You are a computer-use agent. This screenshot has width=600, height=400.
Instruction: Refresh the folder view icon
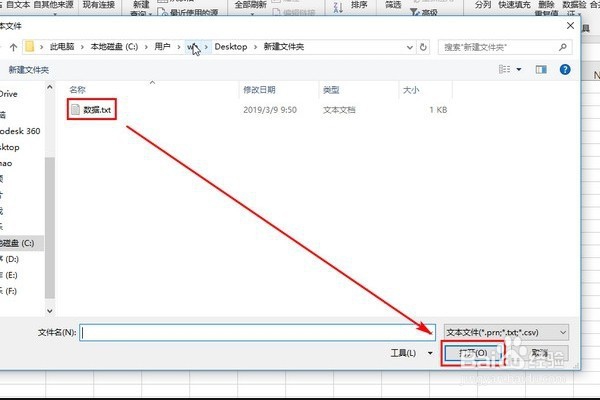coord(423,47)
